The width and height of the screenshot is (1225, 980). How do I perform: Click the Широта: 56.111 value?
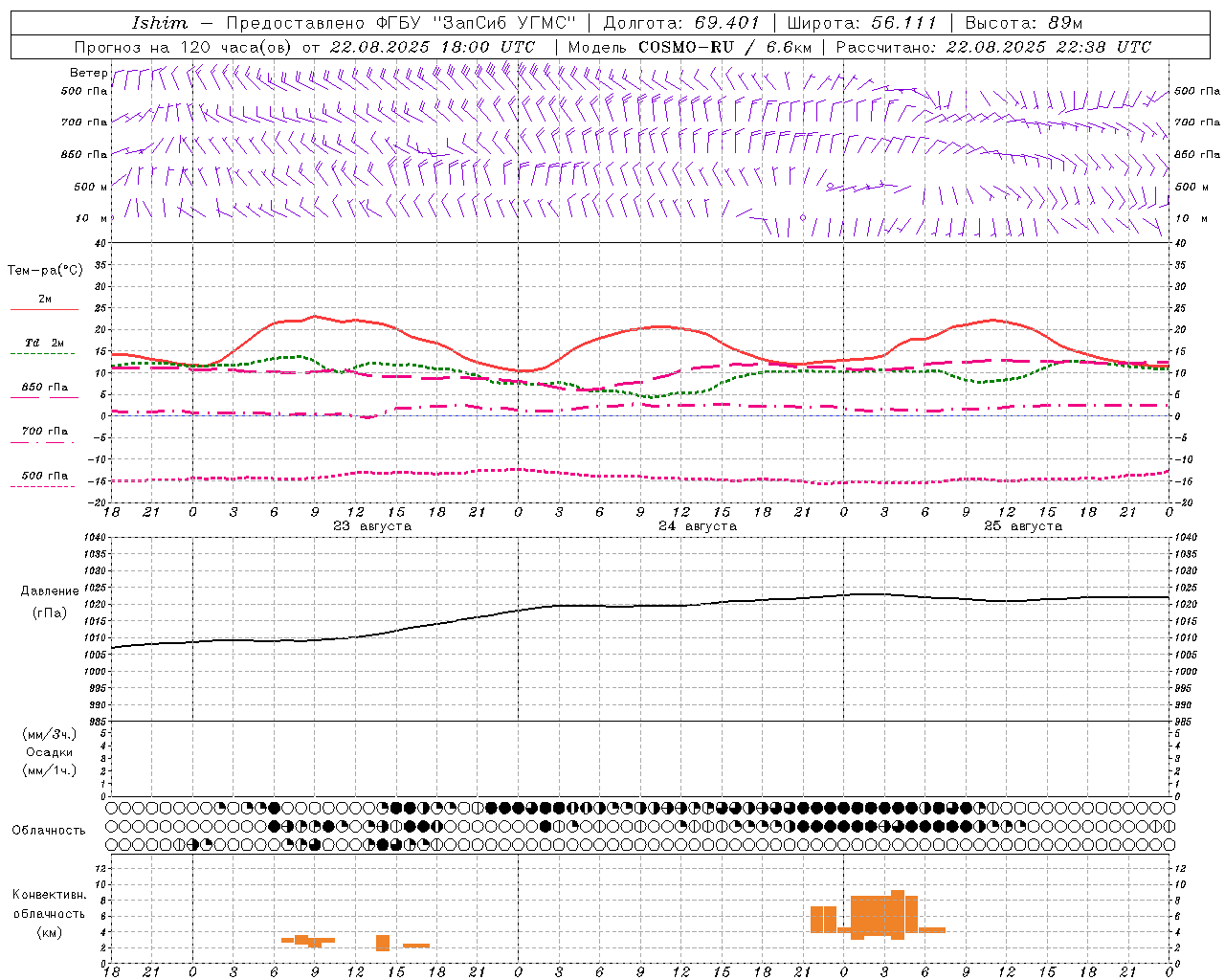tap(861, 22)
